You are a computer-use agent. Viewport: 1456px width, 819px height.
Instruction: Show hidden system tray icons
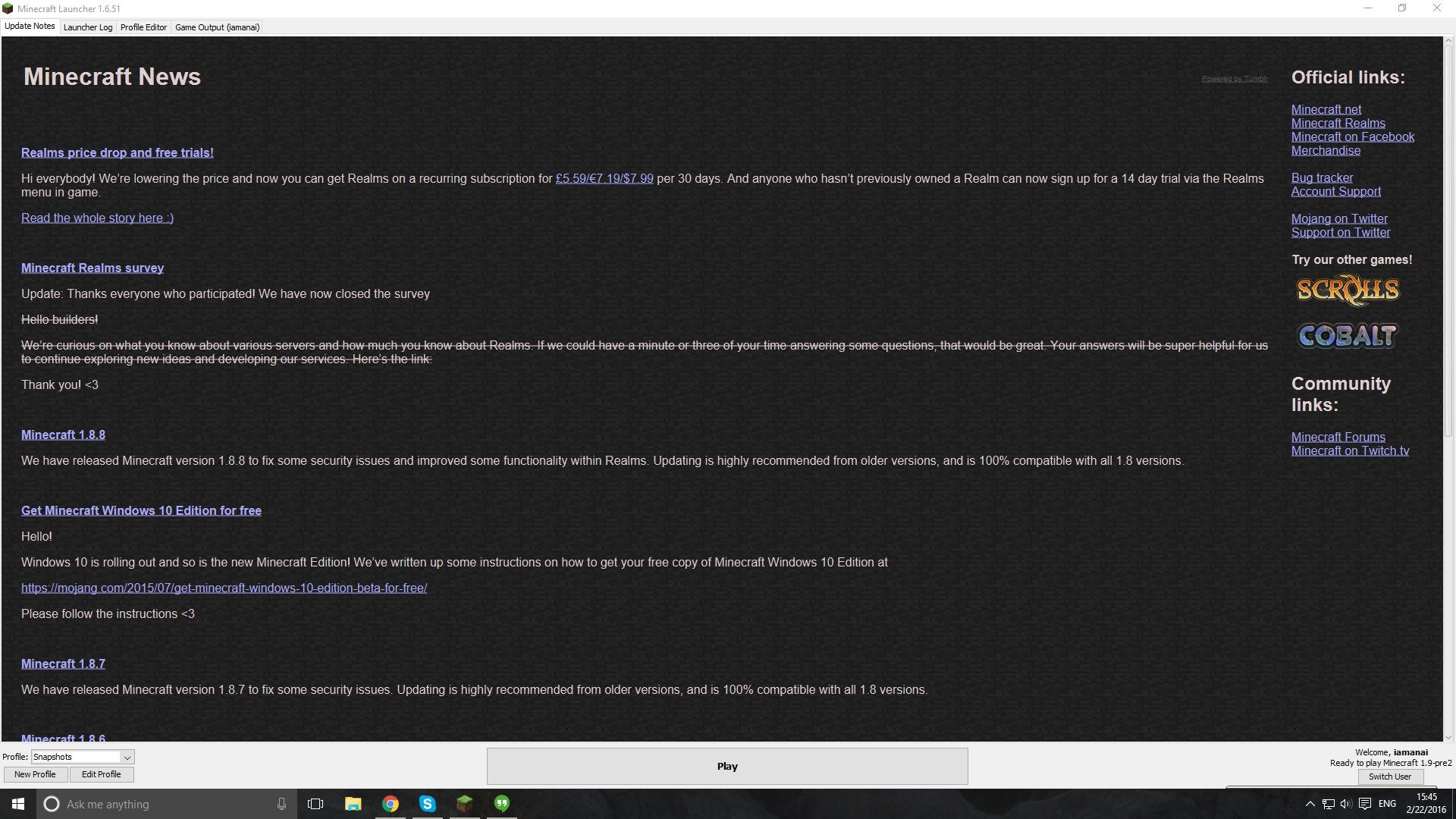pos(1310,804)
